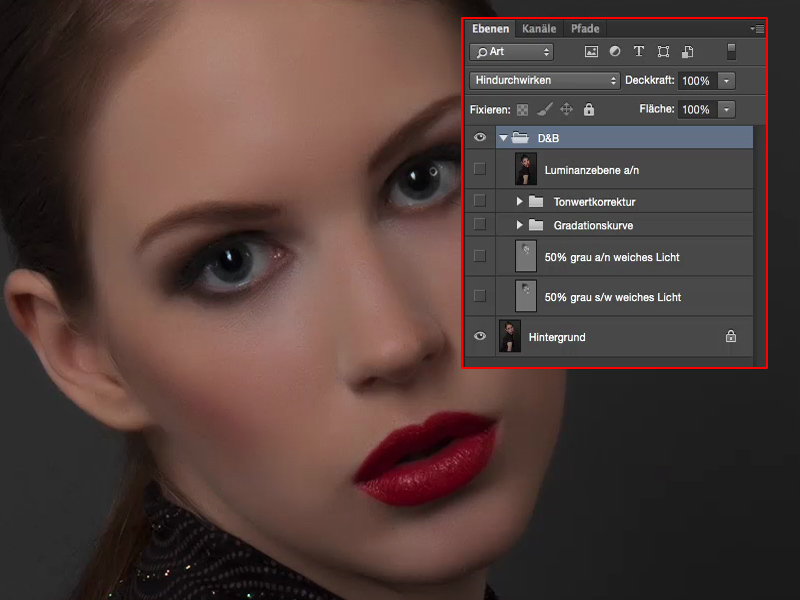Click the Deckkraft label
The width and height of the screenshot is (800, 600).
649,80
